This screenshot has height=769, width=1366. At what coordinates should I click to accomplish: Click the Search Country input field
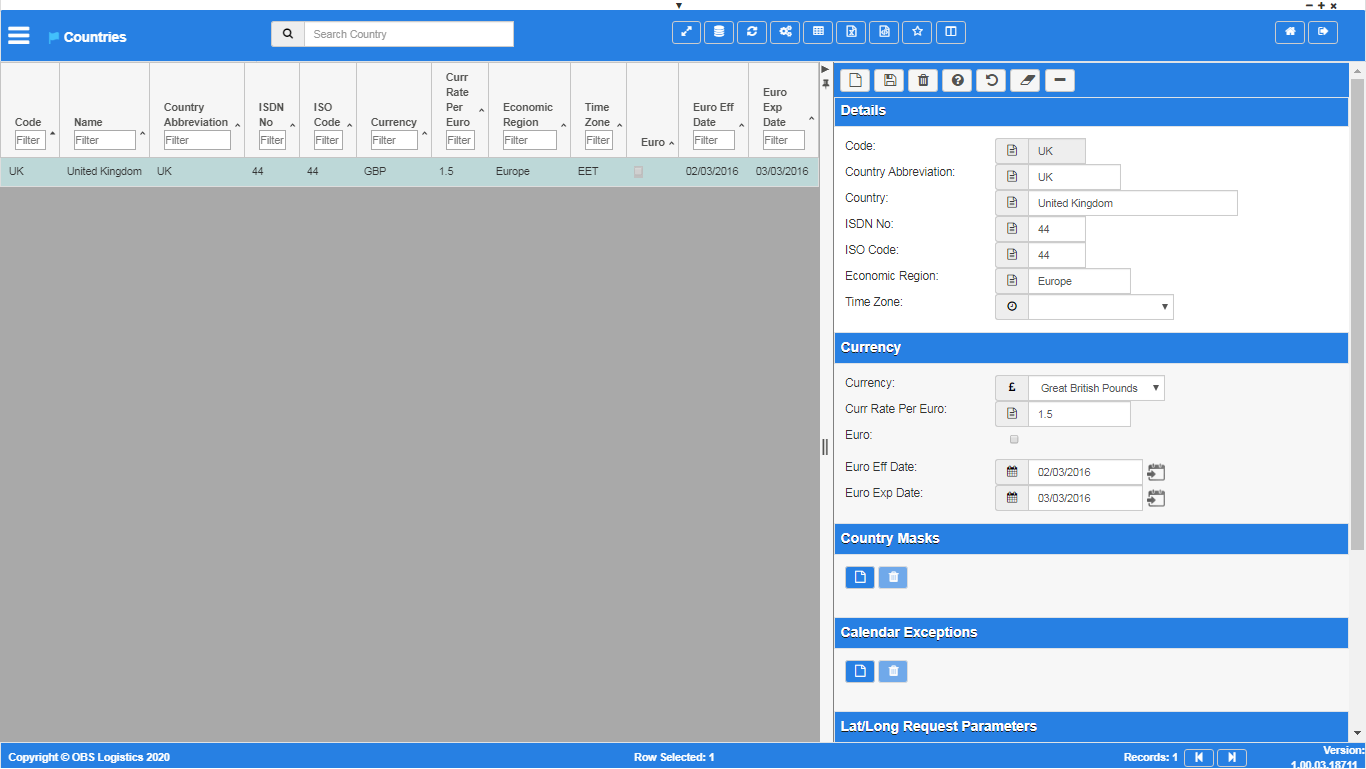pyautogui.click(x=409, y=34)
